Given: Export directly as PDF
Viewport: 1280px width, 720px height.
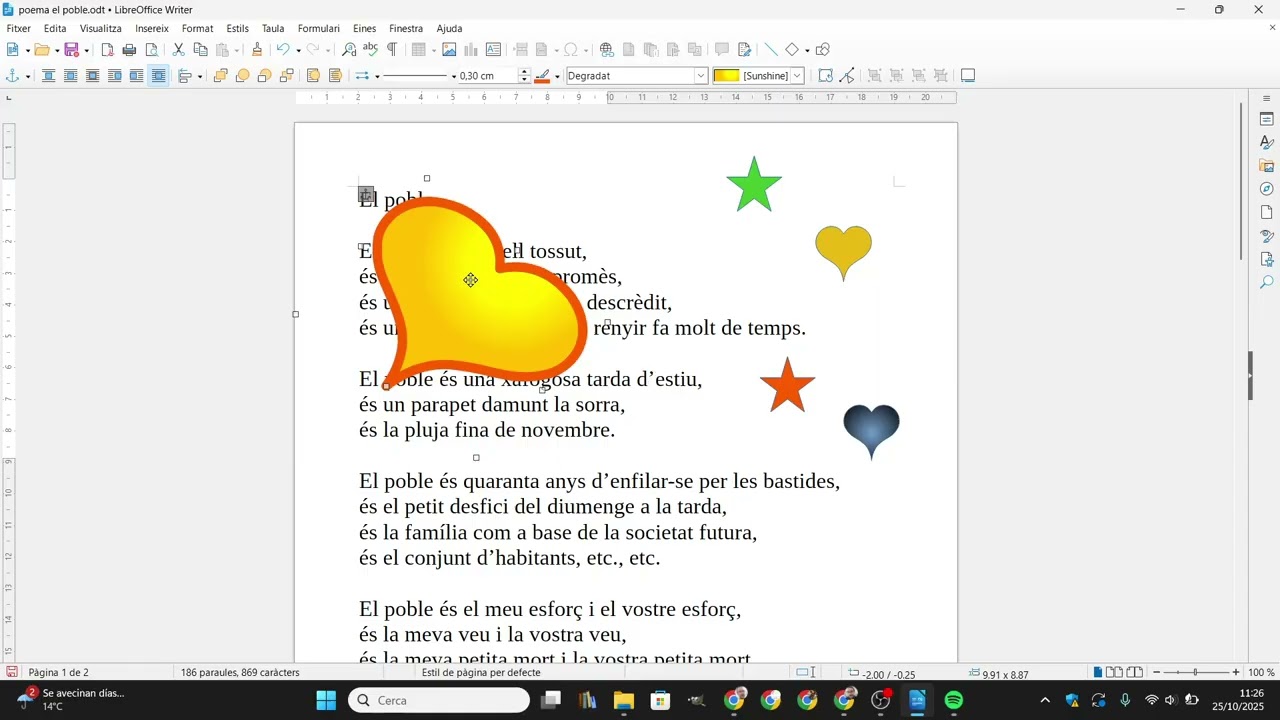Looking at the screenshot, I should click(108, 50).
